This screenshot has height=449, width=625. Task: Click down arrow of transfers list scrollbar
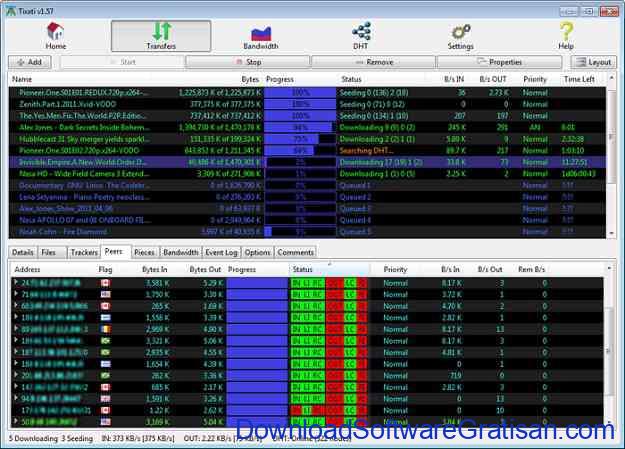point(611,233)
